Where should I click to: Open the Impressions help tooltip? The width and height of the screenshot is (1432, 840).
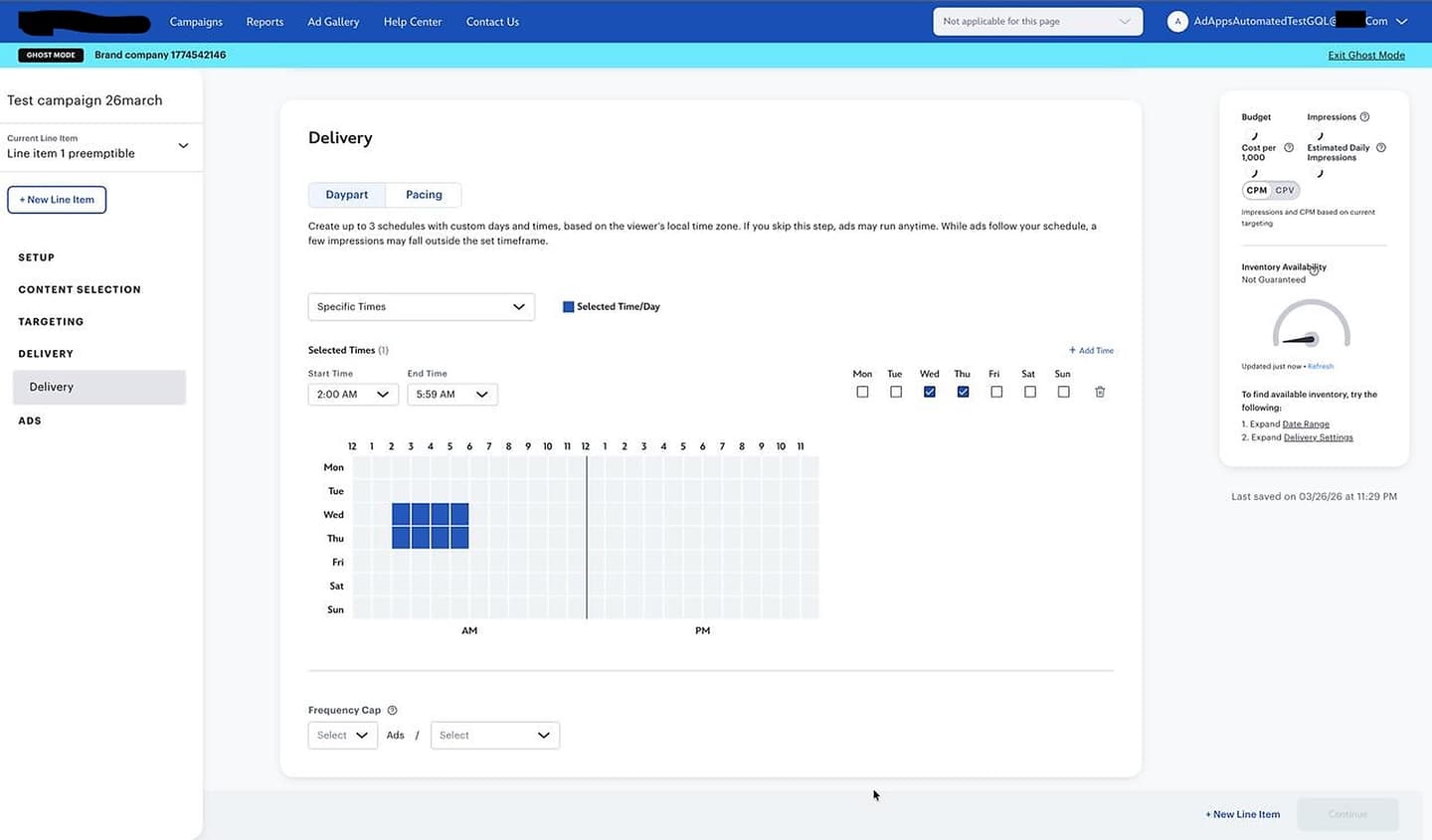pyautogui.click(x=1365, y=116)
